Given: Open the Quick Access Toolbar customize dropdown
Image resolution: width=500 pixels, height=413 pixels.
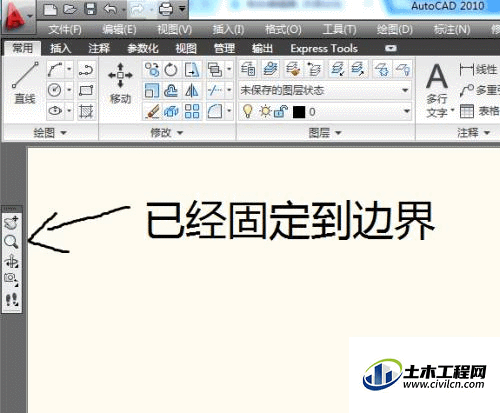Looking at the screenshot, I should click(182, 9).
